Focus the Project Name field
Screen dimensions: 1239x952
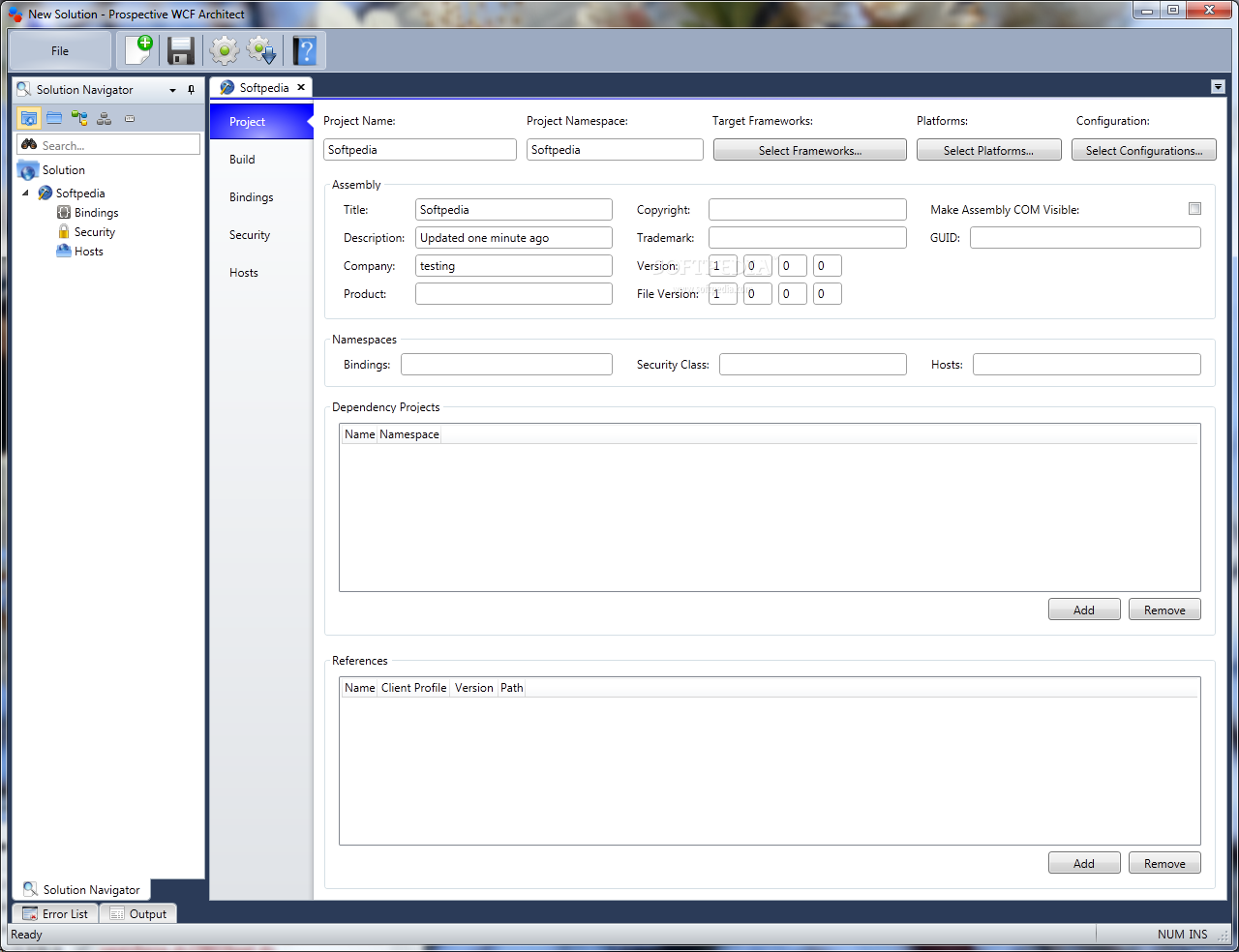pos(420,150)
